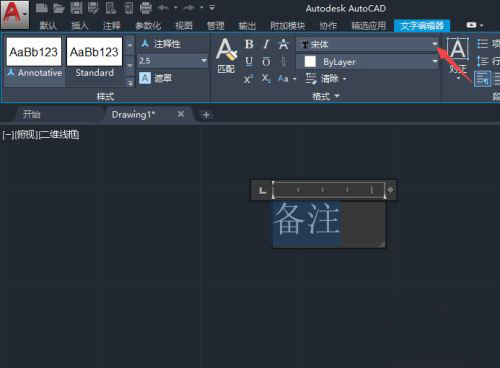The height and width of the screenshot is (368, 500).
Task: Select the Standard text style thumbnail
Action: pos(94,58)
